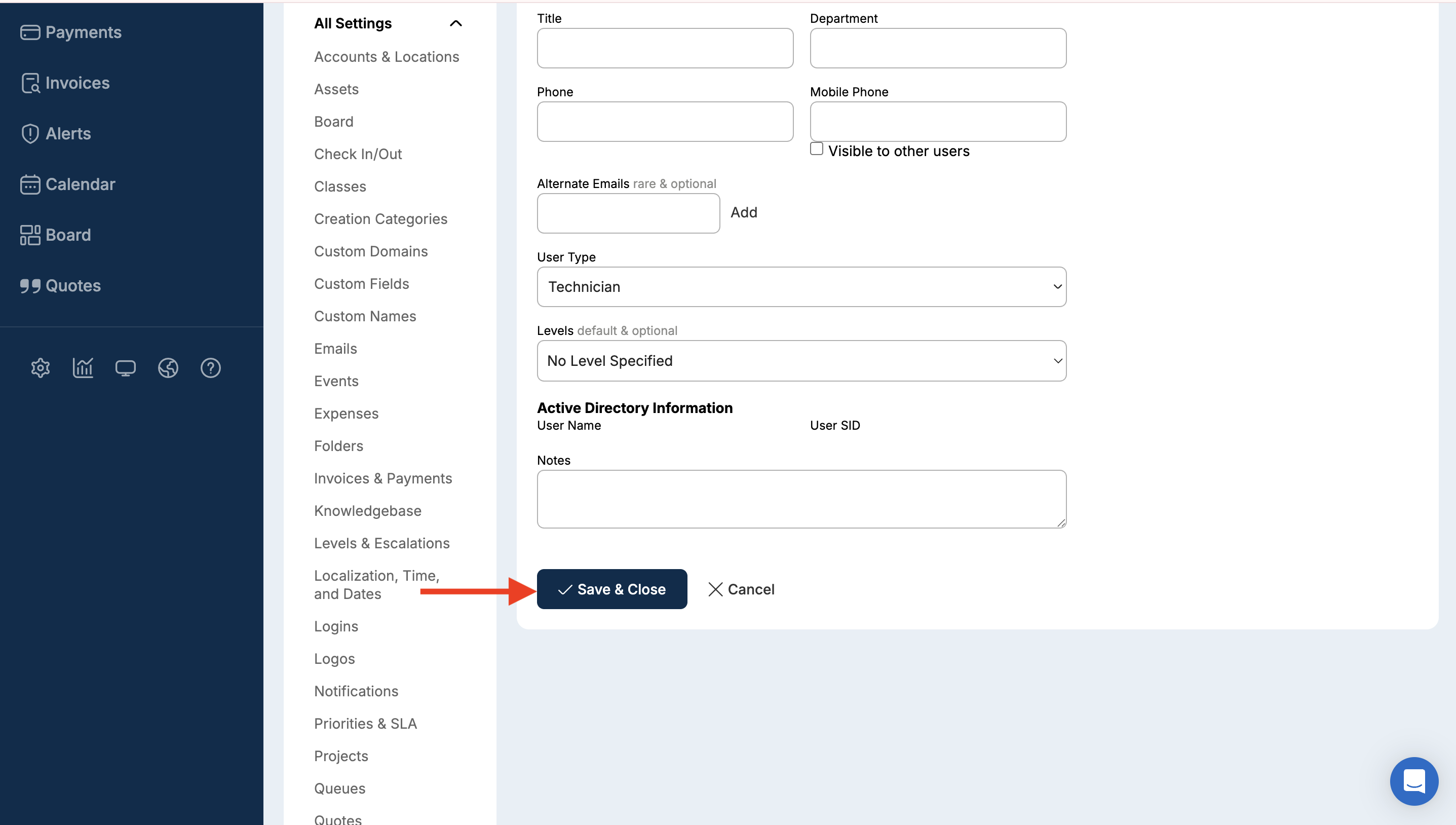
Task: Click the Cancel button
Action: 741,589
